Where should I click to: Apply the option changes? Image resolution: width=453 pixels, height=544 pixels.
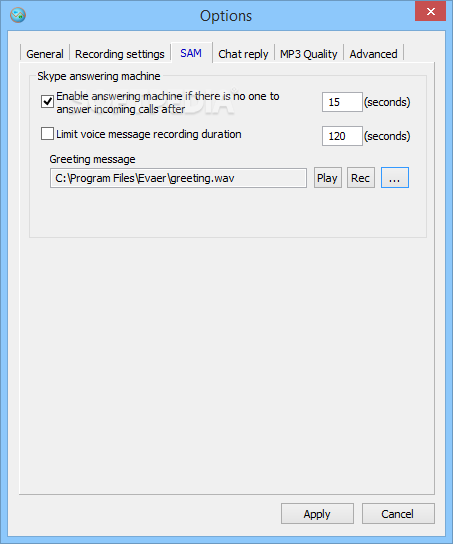click(317, 513)
